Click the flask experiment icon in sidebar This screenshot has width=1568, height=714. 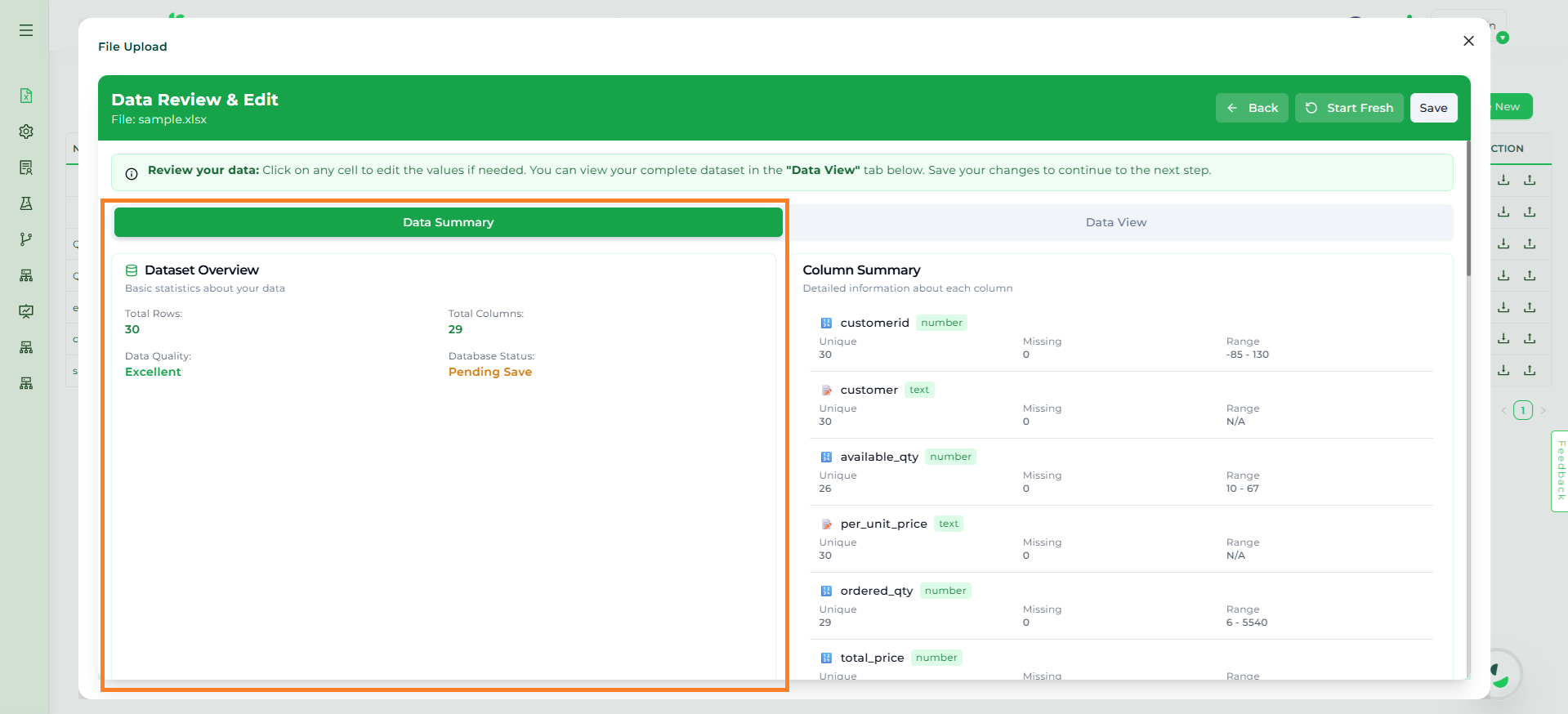(26, 203)
